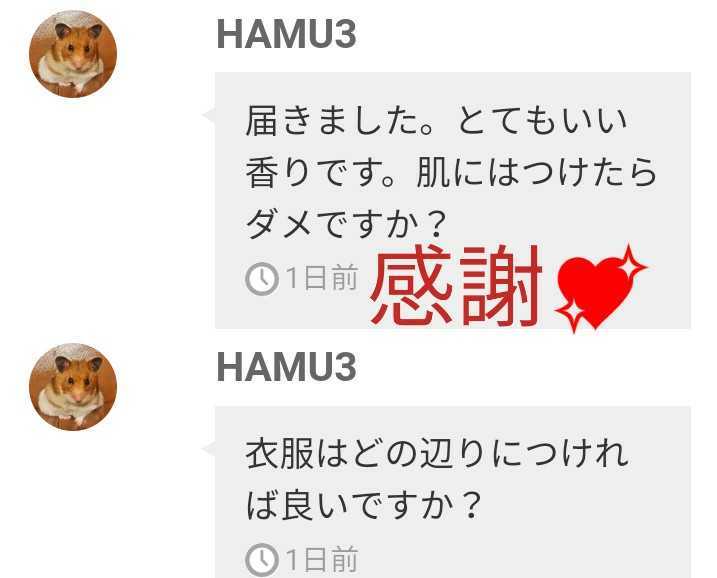The width and height of the screenshot is (717, 578).
Task: Open the second HAMU3 username profile
Action: pyautogui.click(x=287, y=367)
